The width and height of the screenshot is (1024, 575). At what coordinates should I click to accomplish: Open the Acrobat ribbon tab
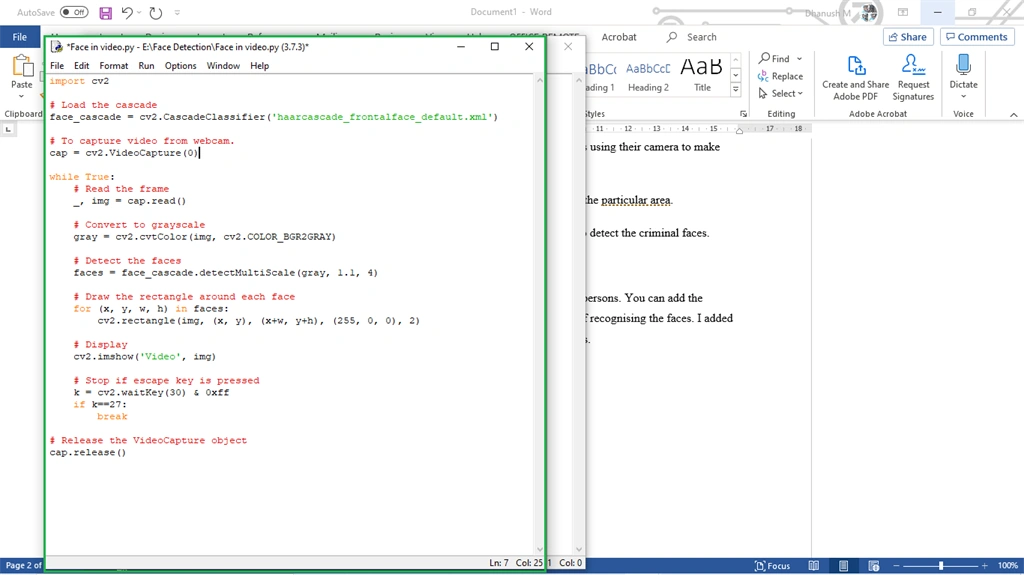(x=618, y=37)
